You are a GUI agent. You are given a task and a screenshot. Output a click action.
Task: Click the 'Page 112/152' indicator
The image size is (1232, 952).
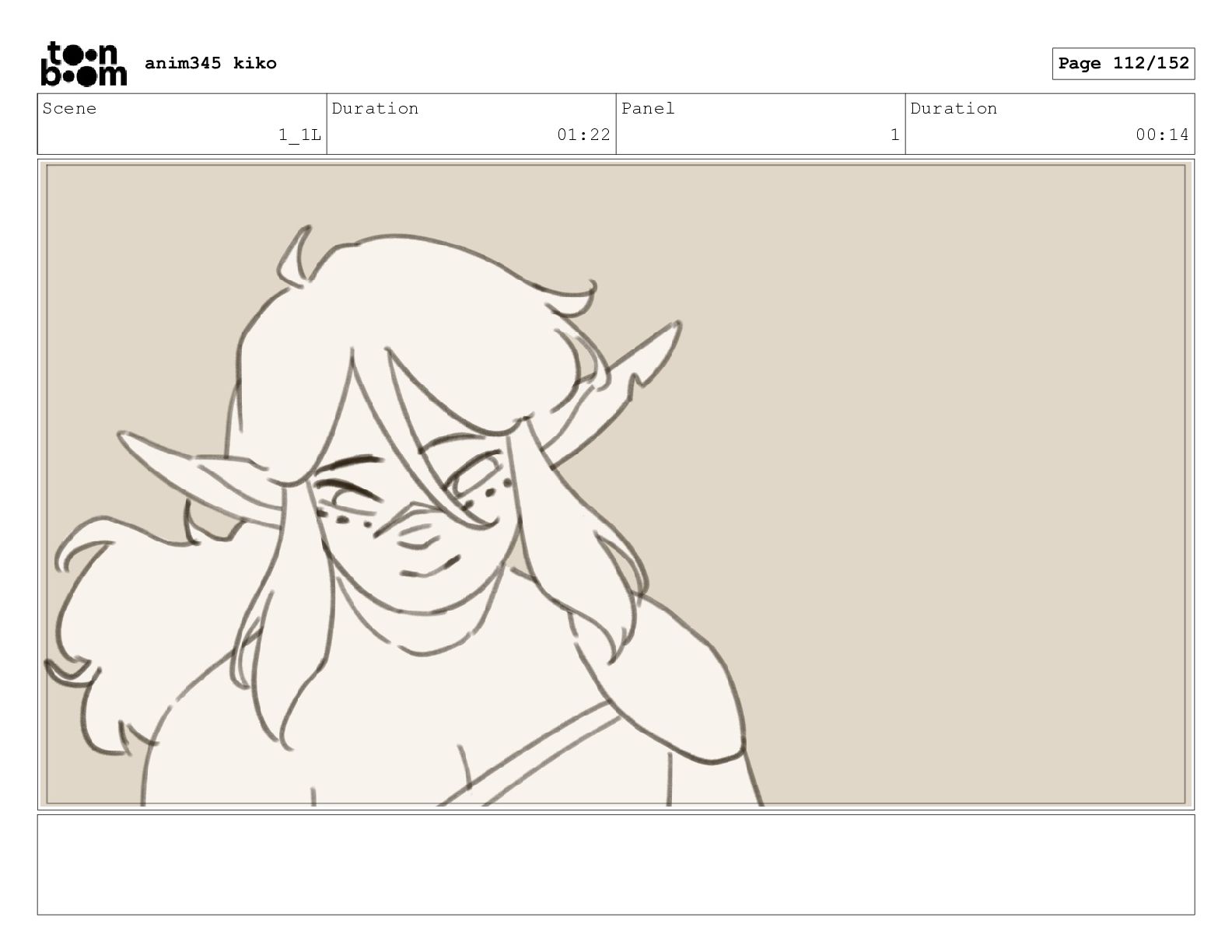(1123, 63)
